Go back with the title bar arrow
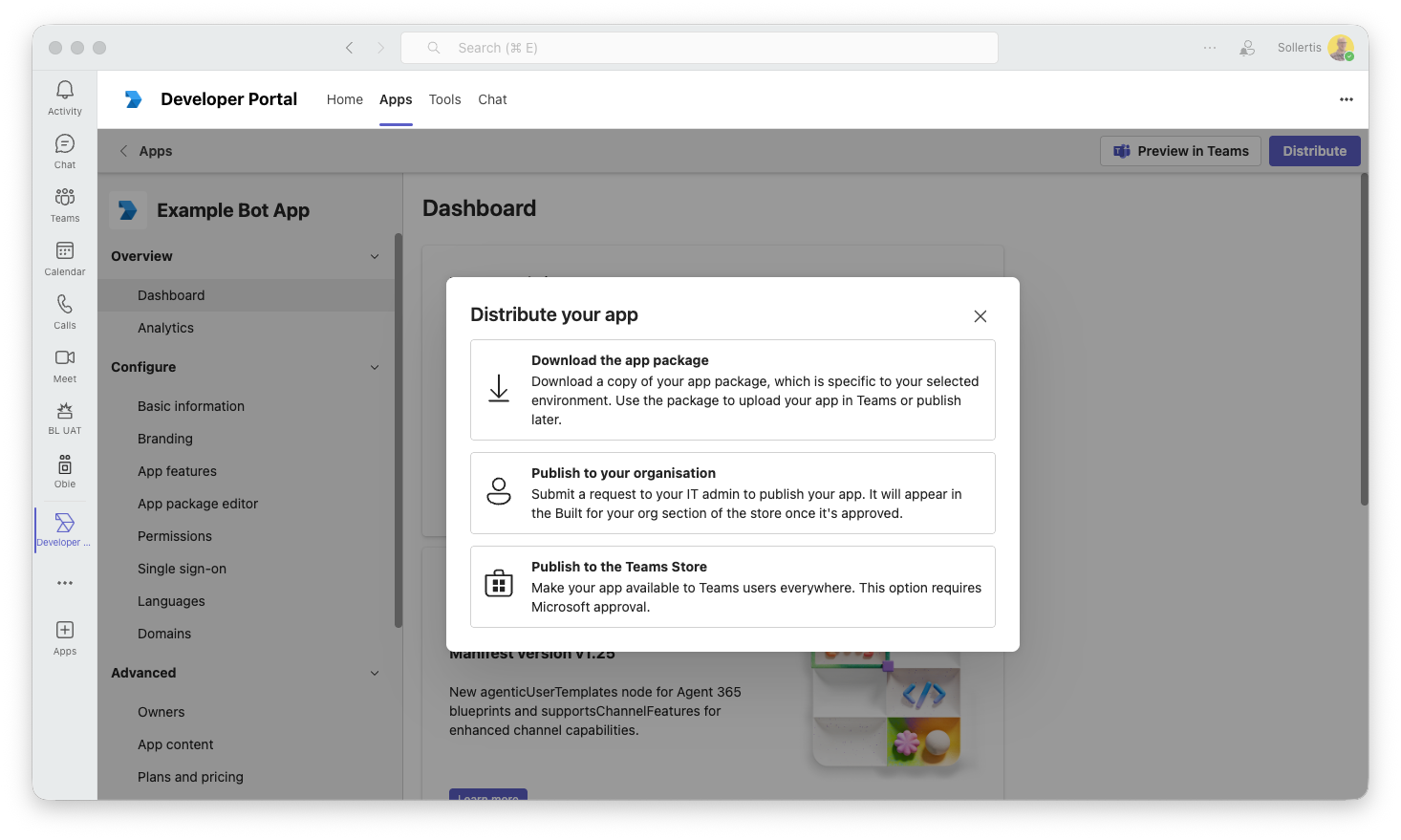1401x840 pixels. (350, 48)
